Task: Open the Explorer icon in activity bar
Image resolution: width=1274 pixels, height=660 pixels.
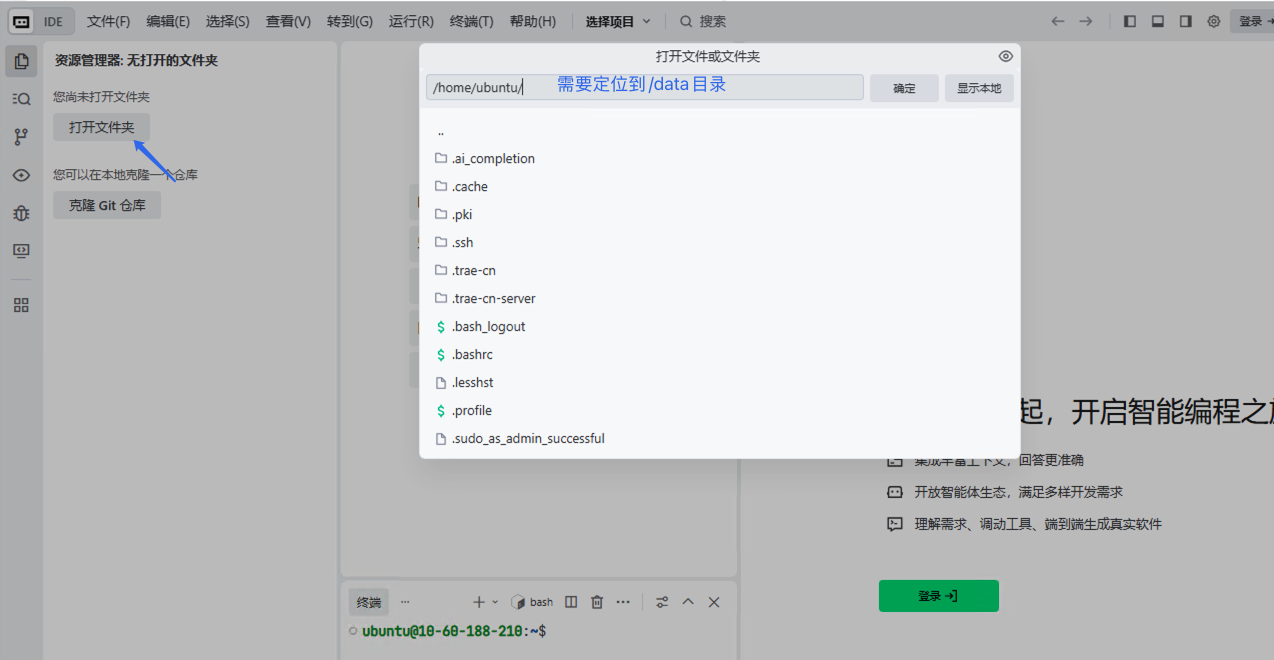Action: pos(21,61)
